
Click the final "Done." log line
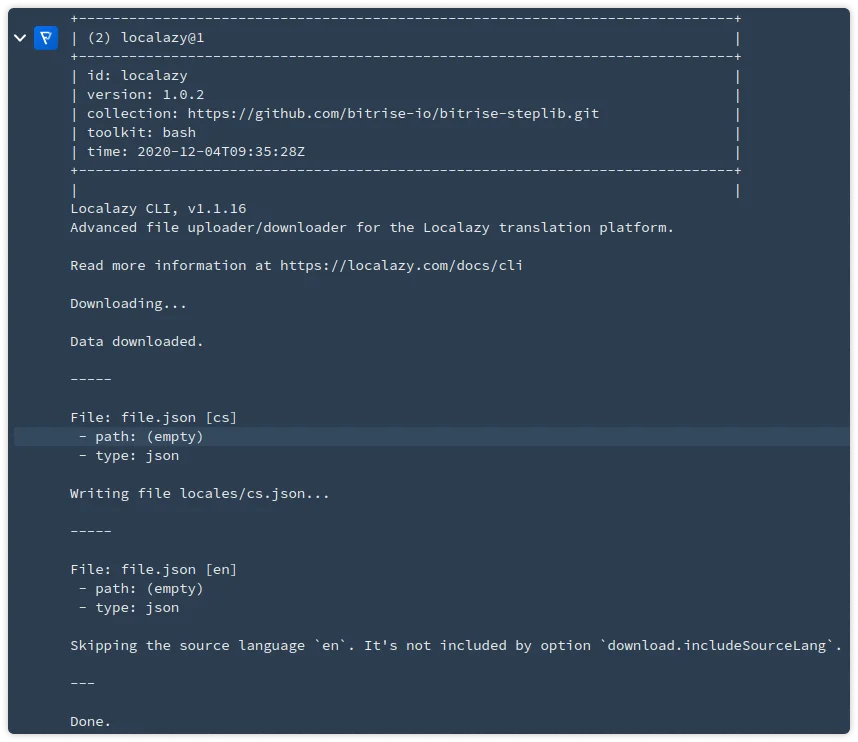coord(91,721)
